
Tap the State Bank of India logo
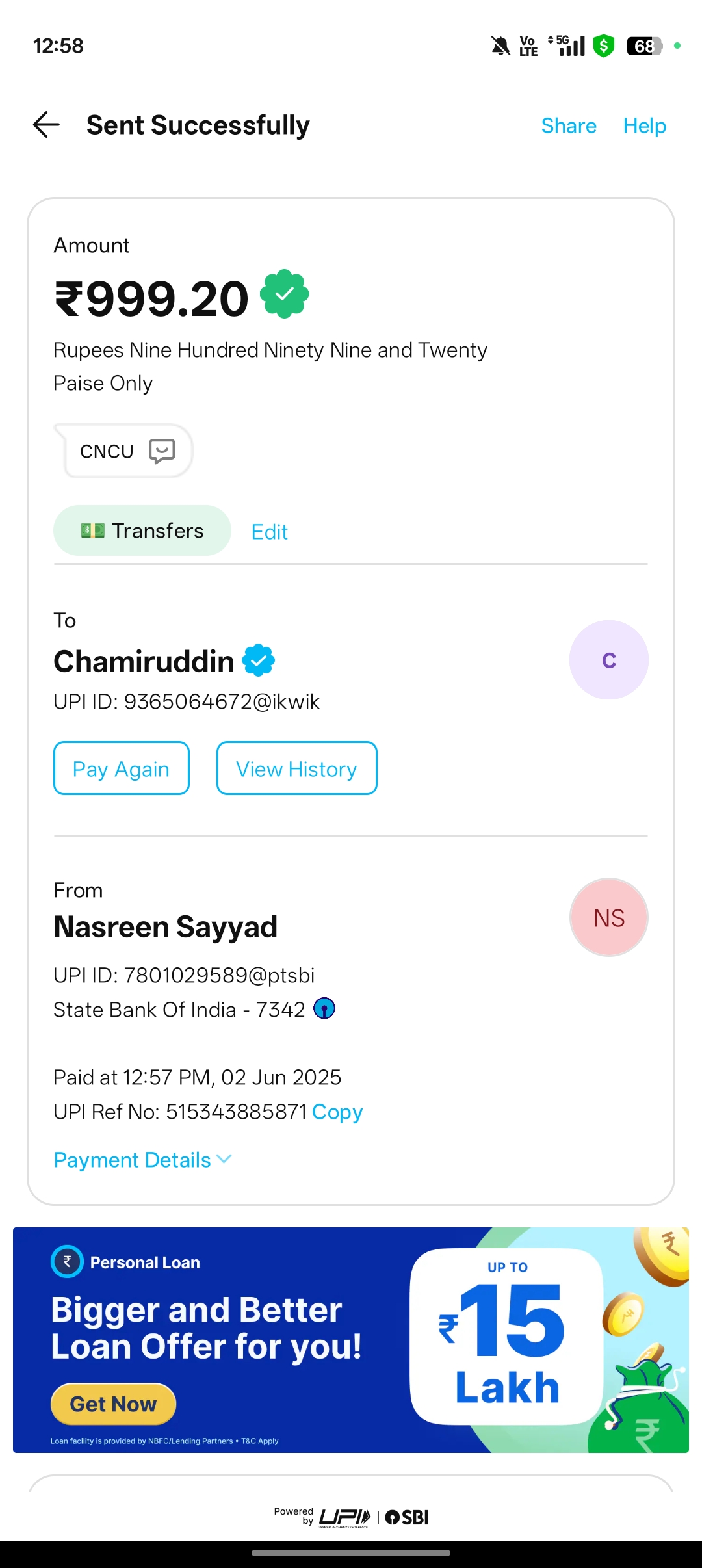point(324,1009)
